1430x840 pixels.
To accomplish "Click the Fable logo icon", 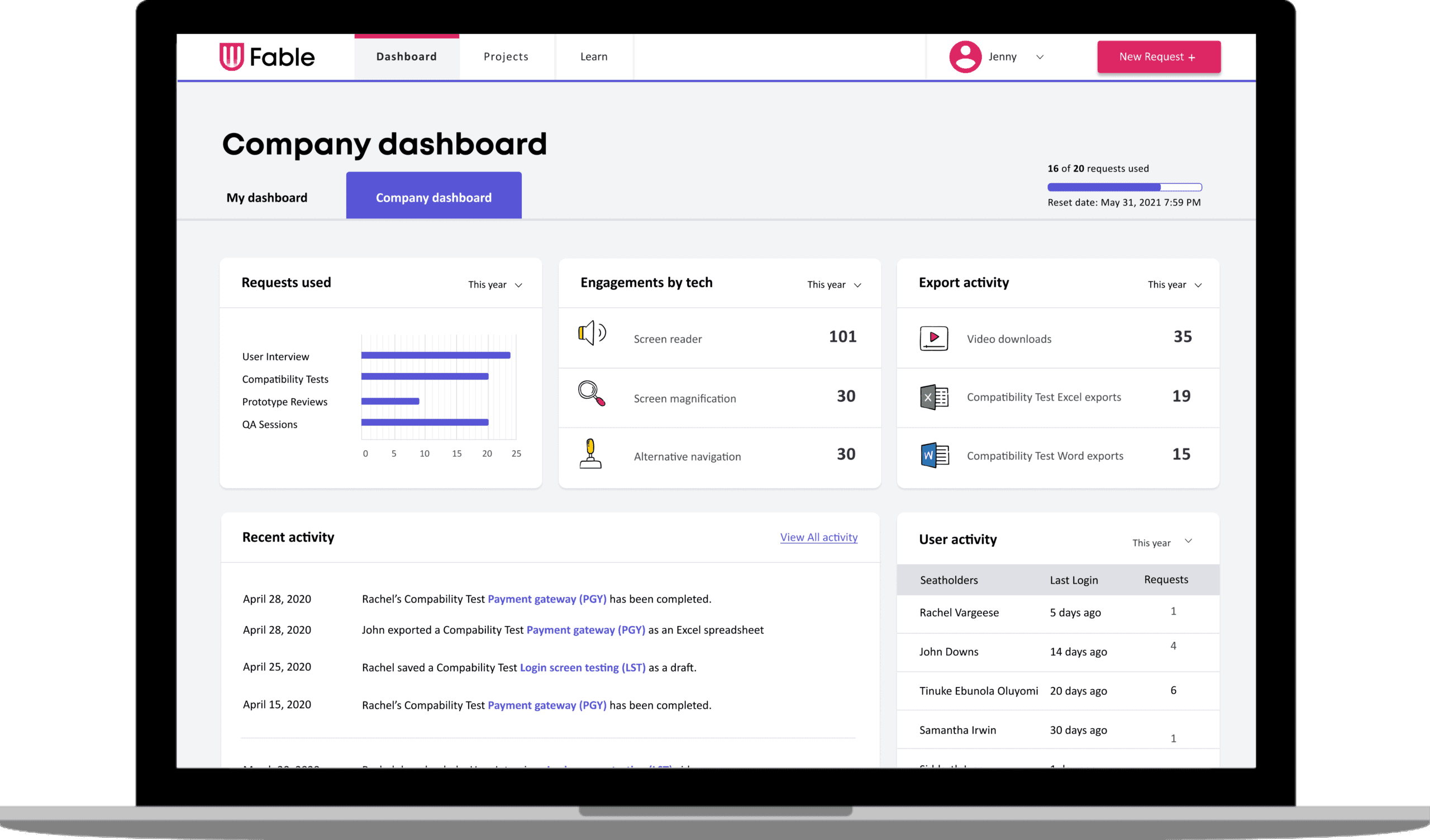I will coord(231,57).
